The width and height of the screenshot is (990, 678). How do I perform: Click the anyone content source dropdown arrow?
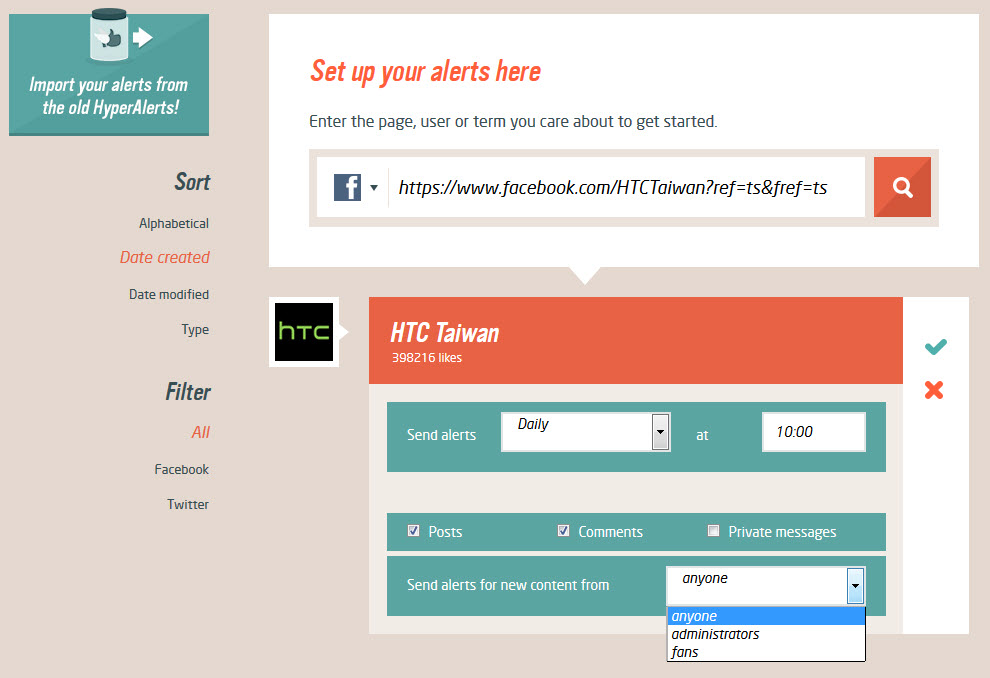point(855,586)
